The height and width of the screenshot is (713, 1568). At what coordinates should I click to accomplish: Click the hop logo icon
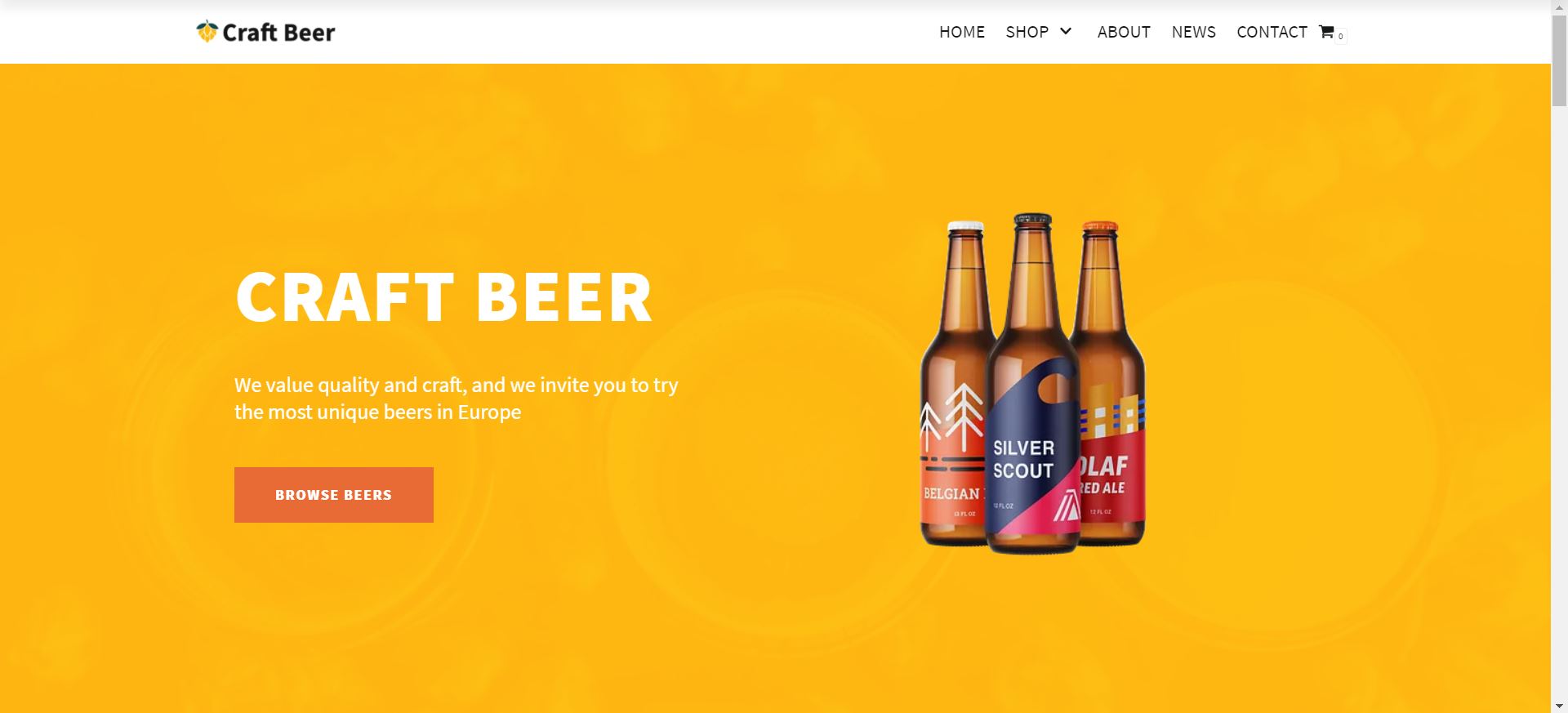pyautogui.click(x=207, y=32)
